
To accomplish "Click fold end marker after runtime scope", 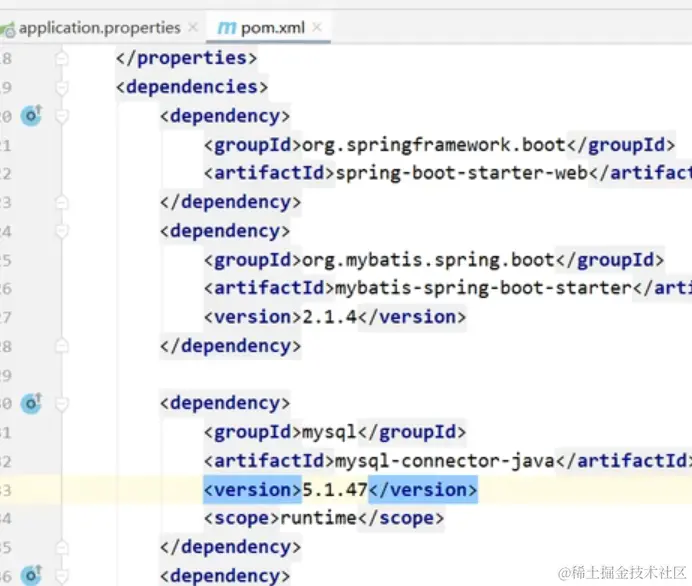I will click(x=62, y=547).
